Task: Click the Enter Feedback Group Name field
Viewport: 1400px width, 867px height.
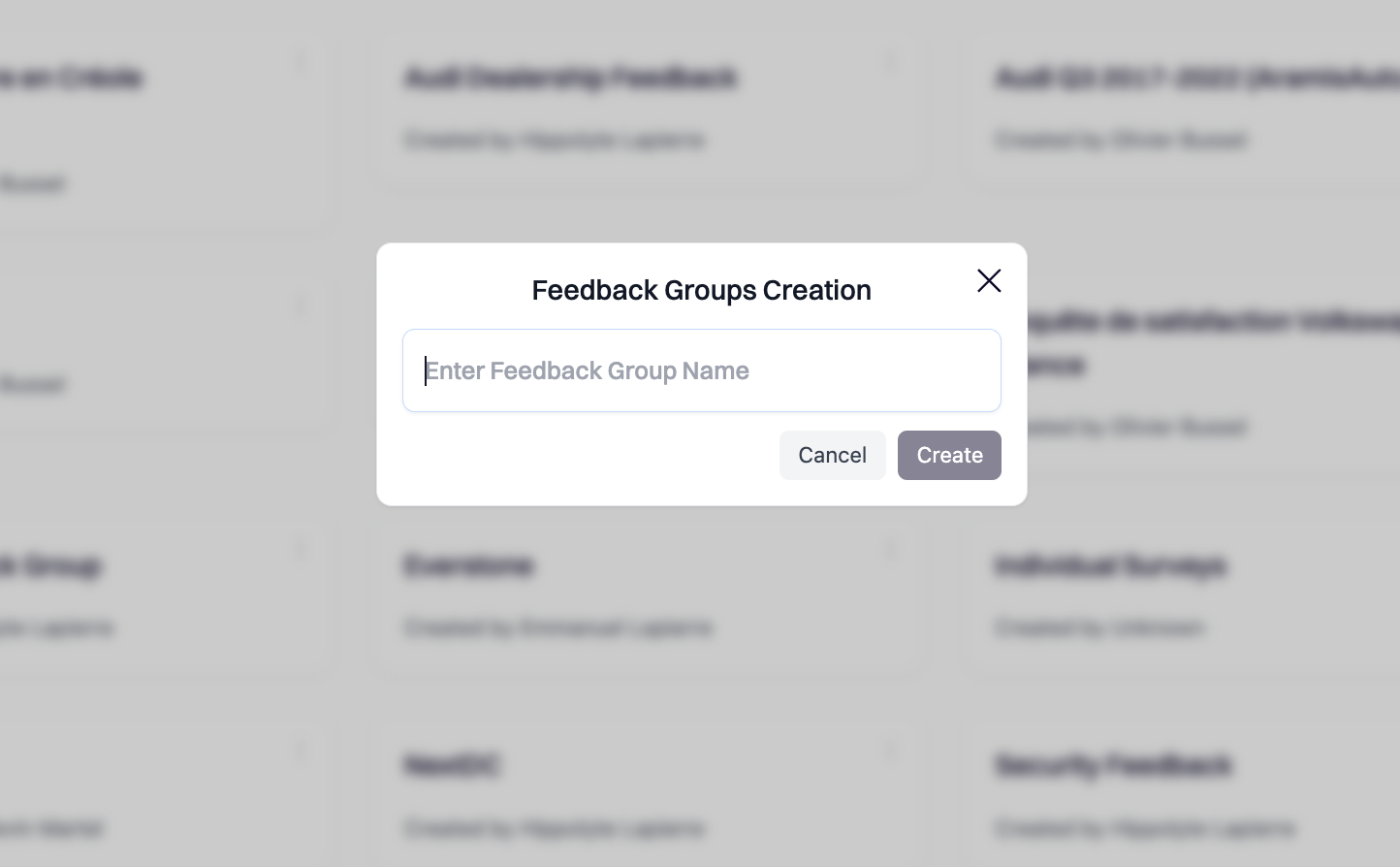Action: coord(702,370)
